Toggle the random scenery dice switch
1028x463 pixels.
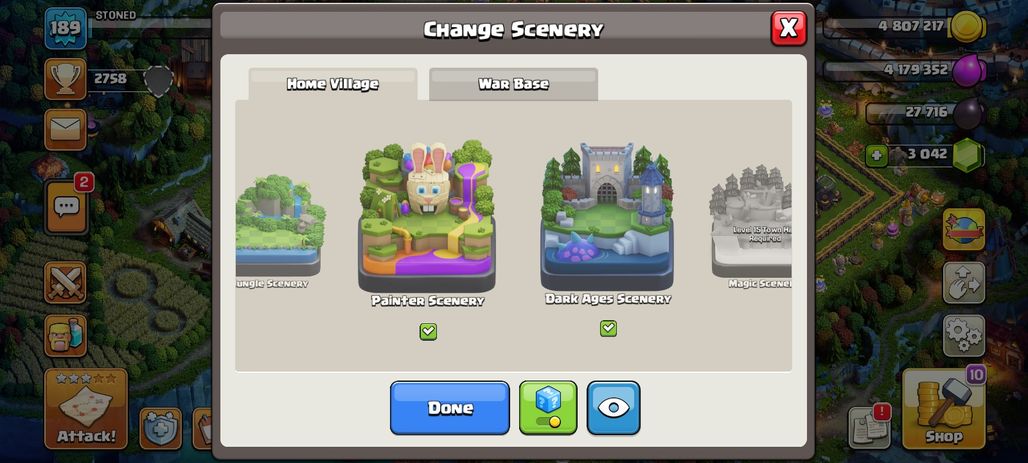[548, 407]
